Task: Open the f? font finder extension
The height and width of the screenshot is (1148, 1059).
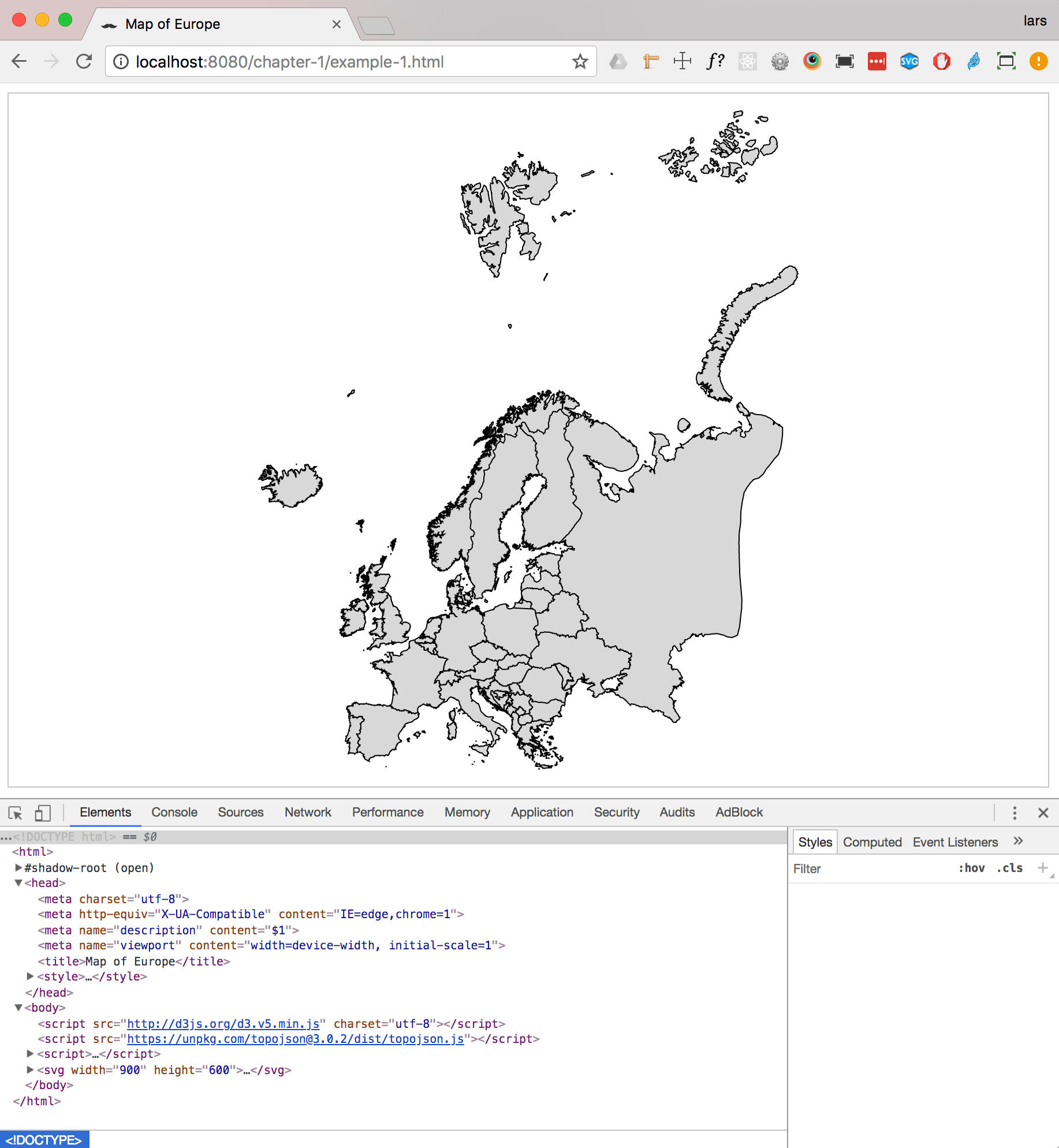Action: (715, 61)
